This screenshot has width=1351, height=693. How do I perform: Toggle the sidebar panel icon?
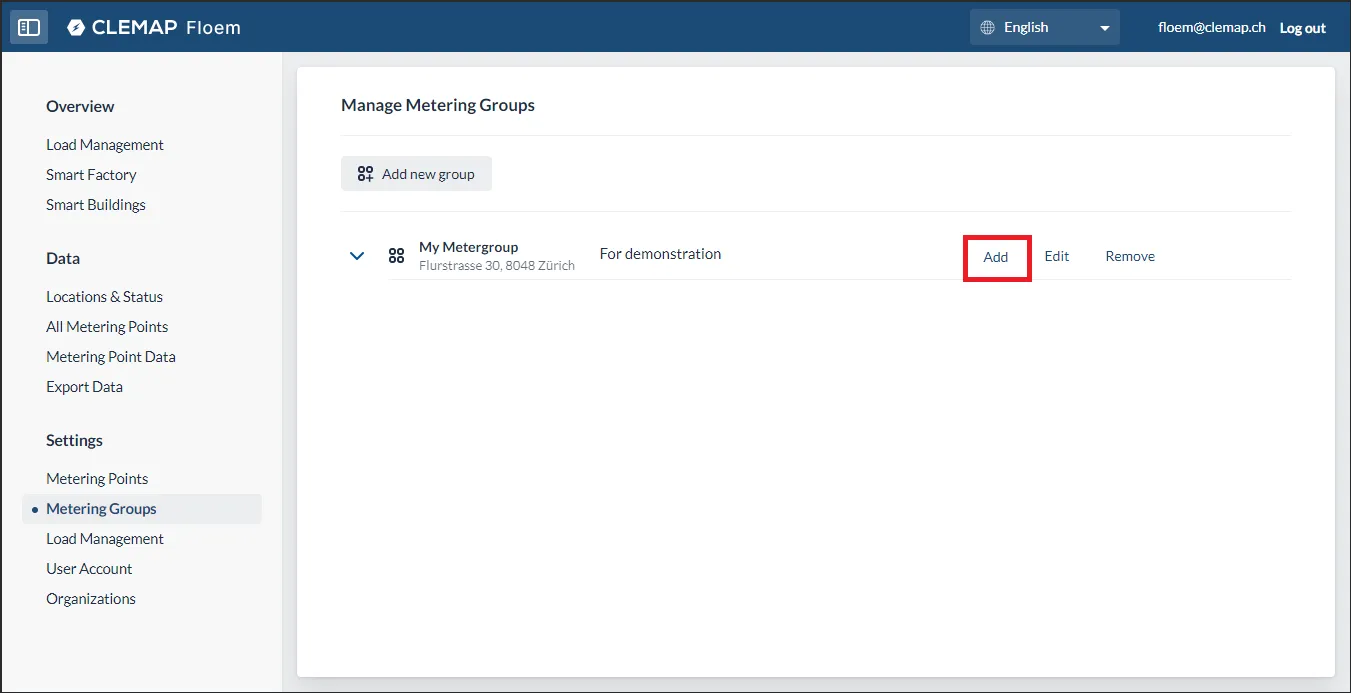click(29, 28)
